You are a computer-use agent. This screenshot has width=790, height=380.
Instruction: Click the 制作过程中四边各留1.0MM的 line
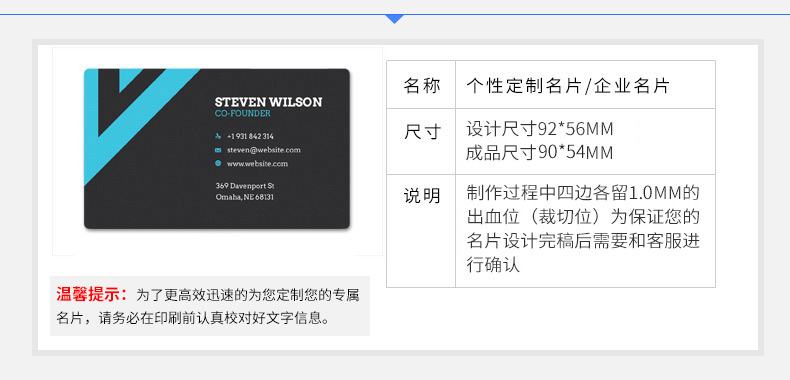click(583, 193)
